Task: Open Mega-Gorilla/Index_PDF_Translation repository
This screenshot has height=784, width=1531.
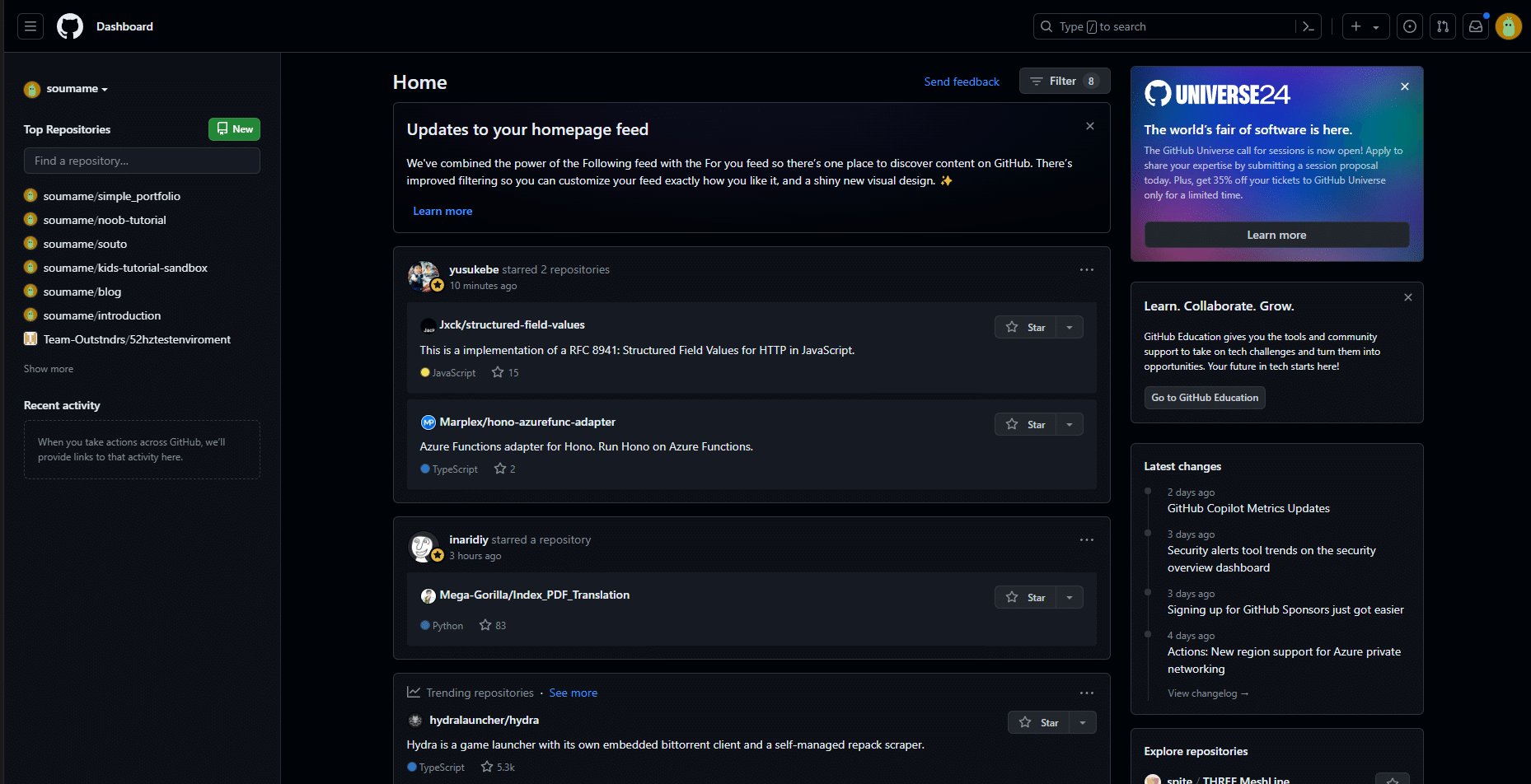Action: click(534, 595)
